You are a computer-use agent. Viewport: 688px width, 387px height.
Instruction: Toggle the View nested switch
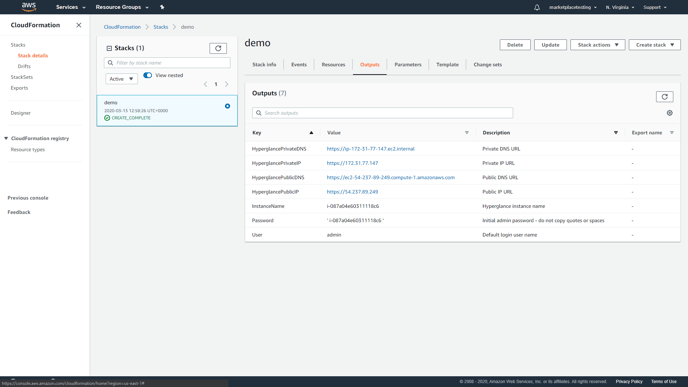tap(147, 75)
